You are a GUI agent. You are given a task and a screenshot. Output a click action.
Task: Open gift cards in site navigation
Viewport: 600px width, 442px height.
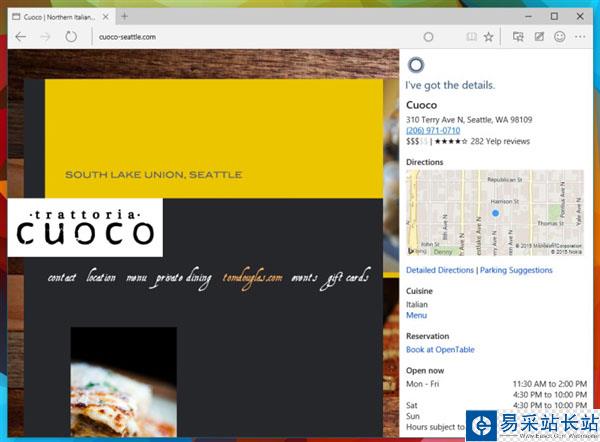click(x=346, y=277)
